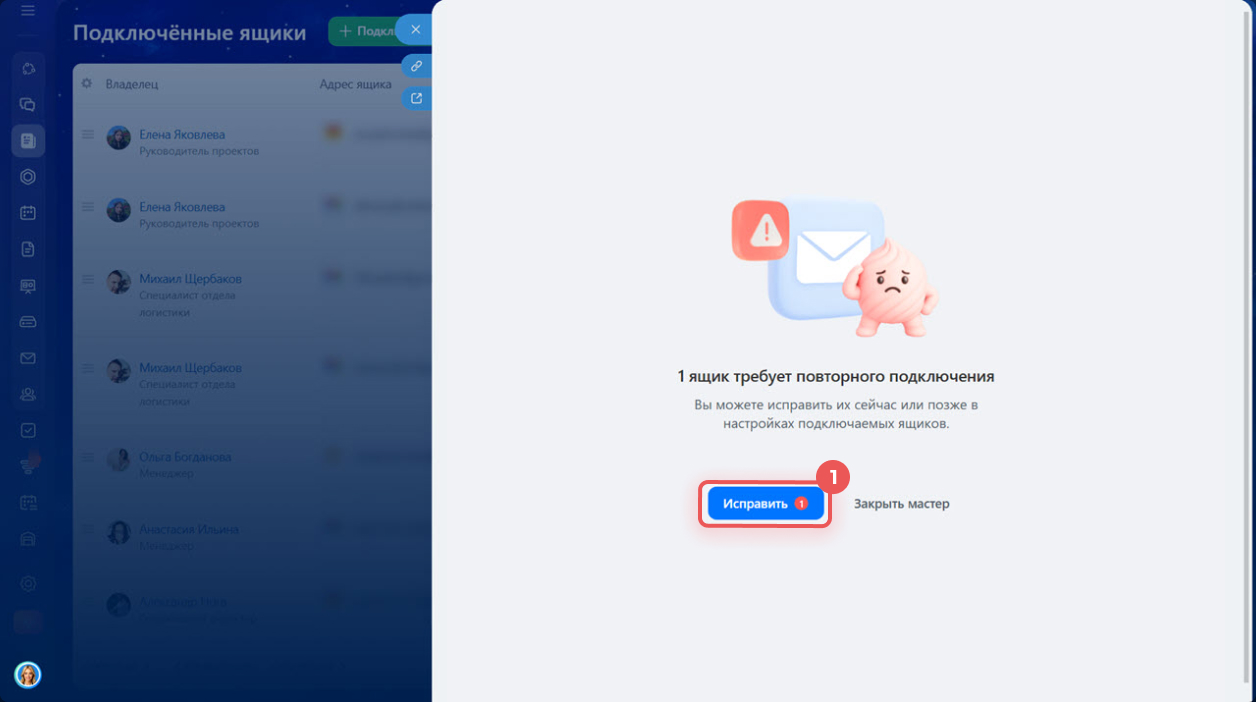
Task: Open the mail envelope sidebar icon
Action: 28,358
